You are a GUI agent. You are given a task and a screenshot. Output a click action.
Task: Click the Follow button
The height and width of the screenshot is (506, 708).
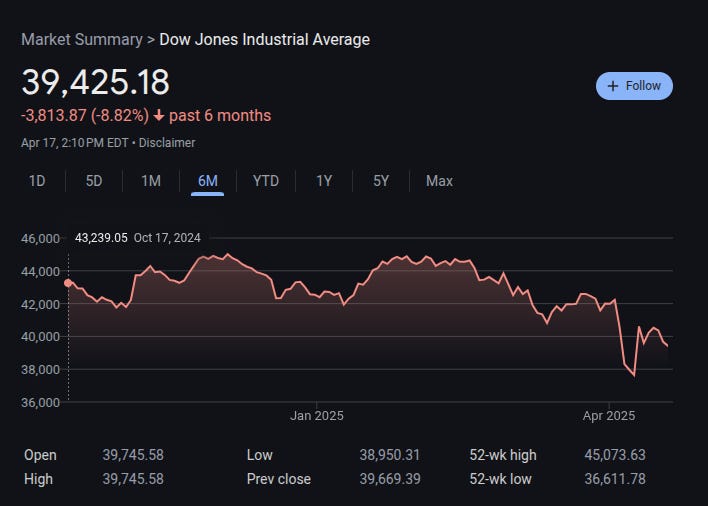(634, 86)
